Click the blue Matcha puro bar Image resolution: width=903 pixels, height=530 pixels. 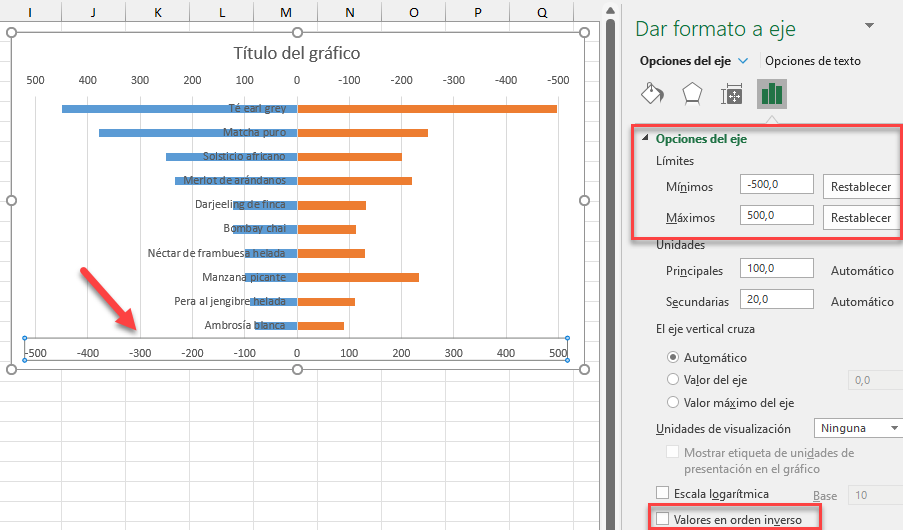pos(198,133)
